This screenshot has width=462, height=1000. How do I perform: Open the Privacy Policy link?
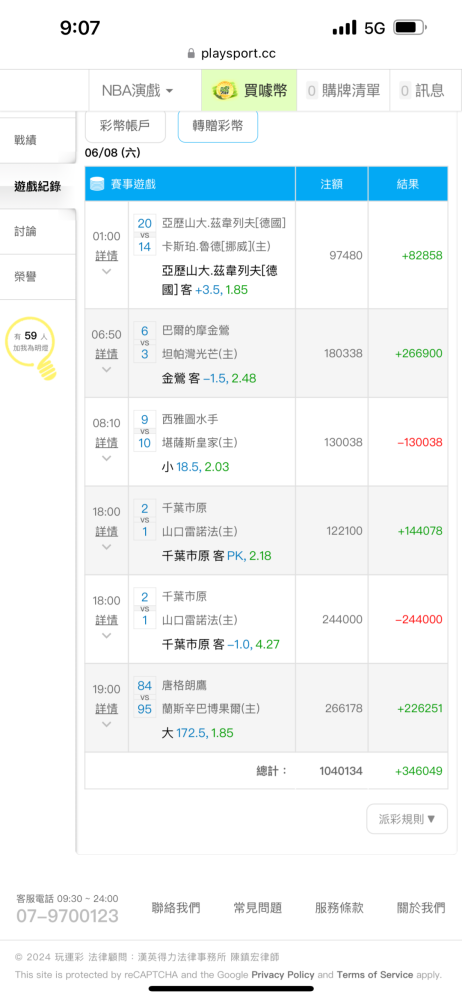coord(283,974)
